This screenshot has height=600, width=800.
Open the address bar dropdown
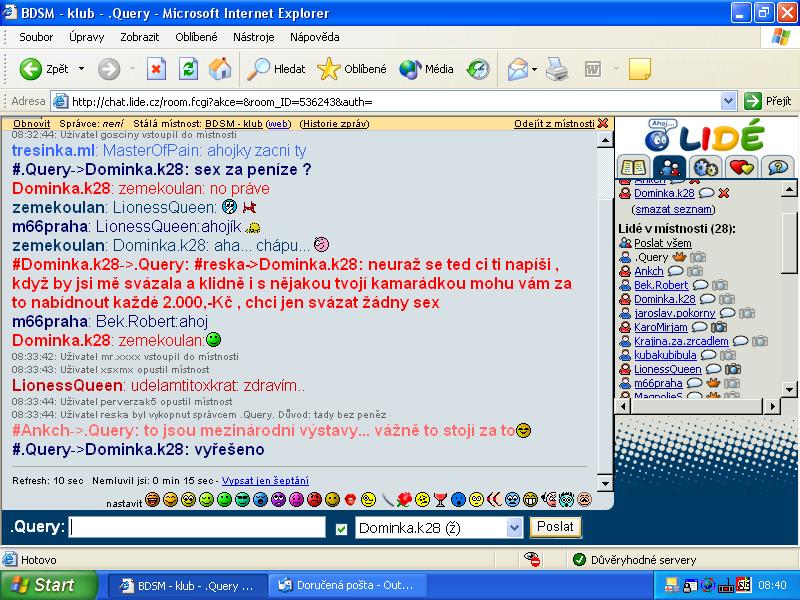pyautogui.click(x=729, y=102)
